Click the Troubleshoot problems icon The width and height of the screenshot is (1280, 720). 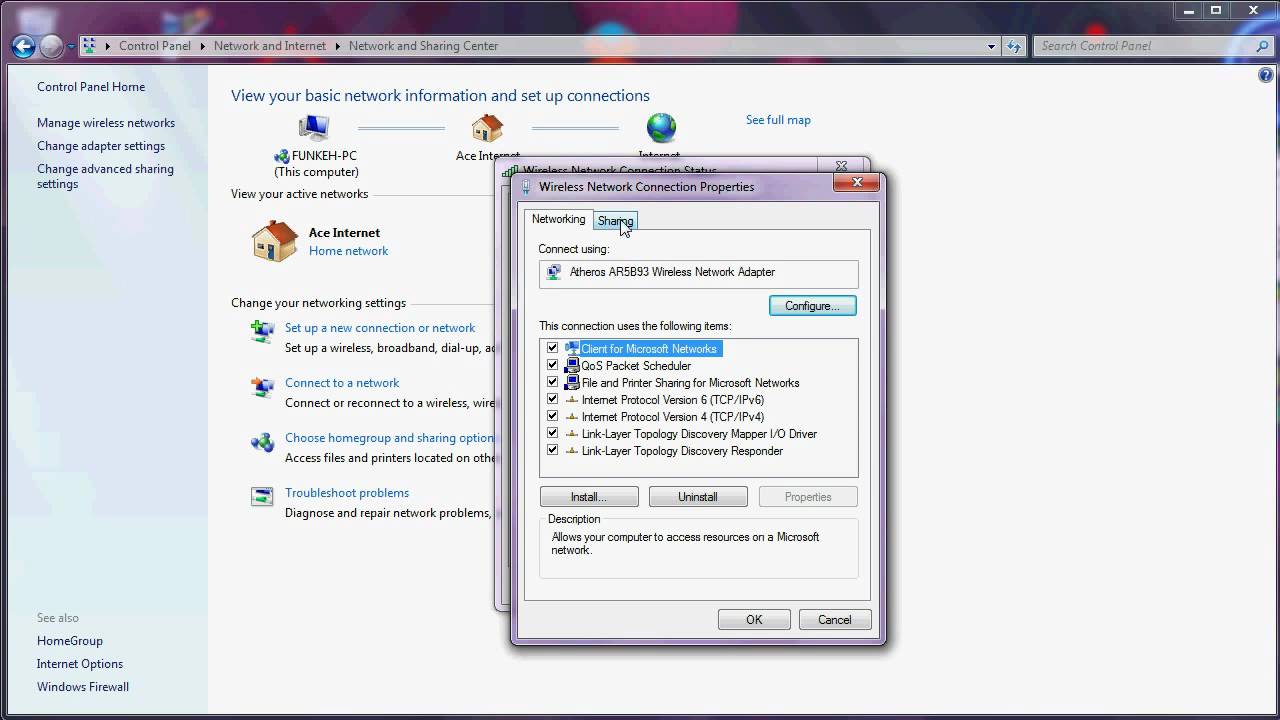pos(262,497)
